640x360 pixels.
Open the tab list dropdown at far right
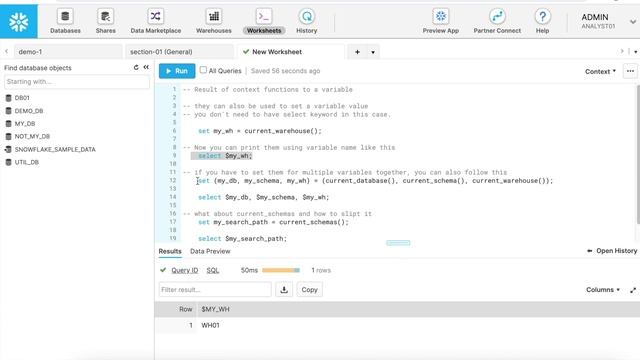click(635, 52)
